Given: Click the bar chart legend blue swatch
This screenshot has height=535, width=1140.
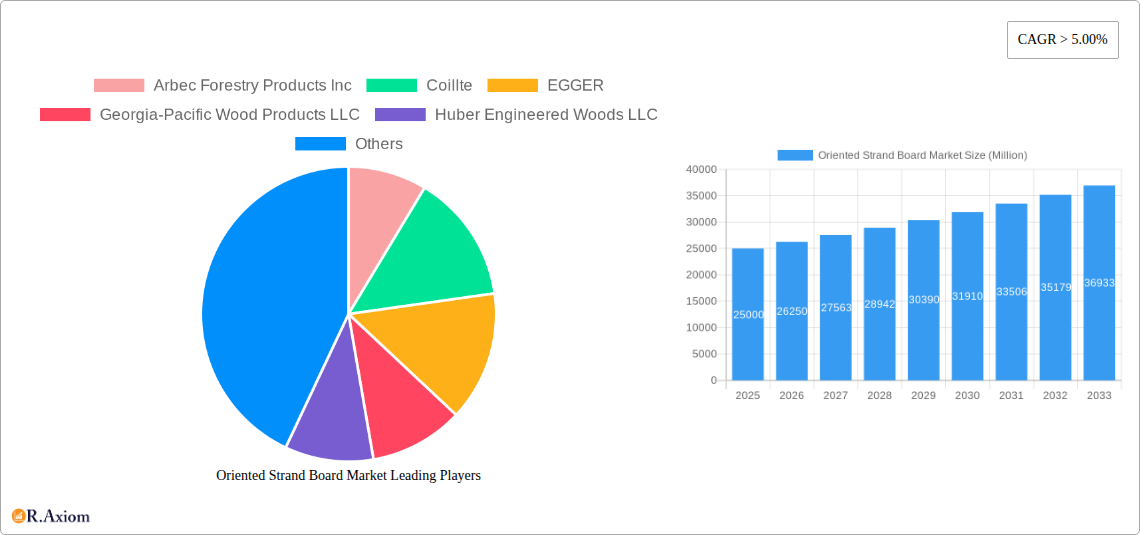Looking at the screenshot, I should coord(795,155).
